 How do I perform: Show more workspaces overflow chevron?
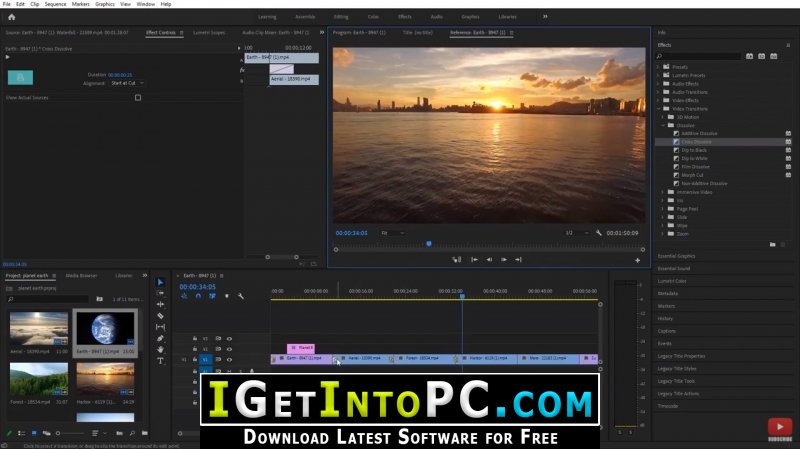coord(545,17)
